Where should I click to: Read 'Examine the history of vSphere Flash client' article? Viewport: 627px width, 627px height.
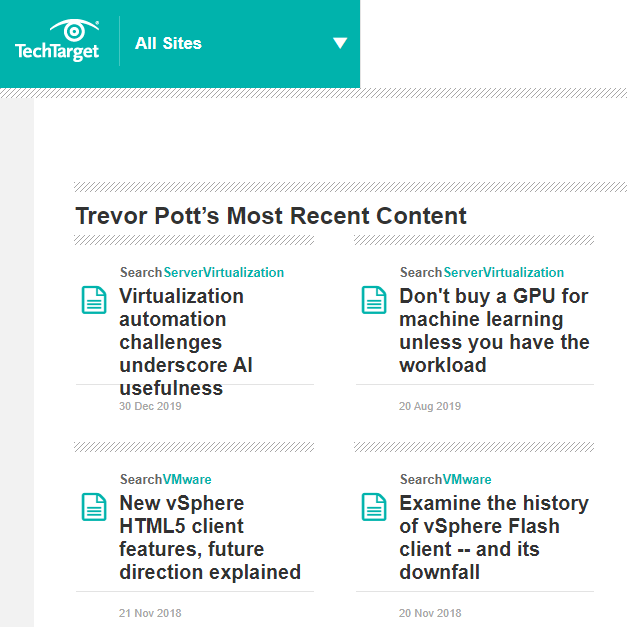(x=493, y=537)
